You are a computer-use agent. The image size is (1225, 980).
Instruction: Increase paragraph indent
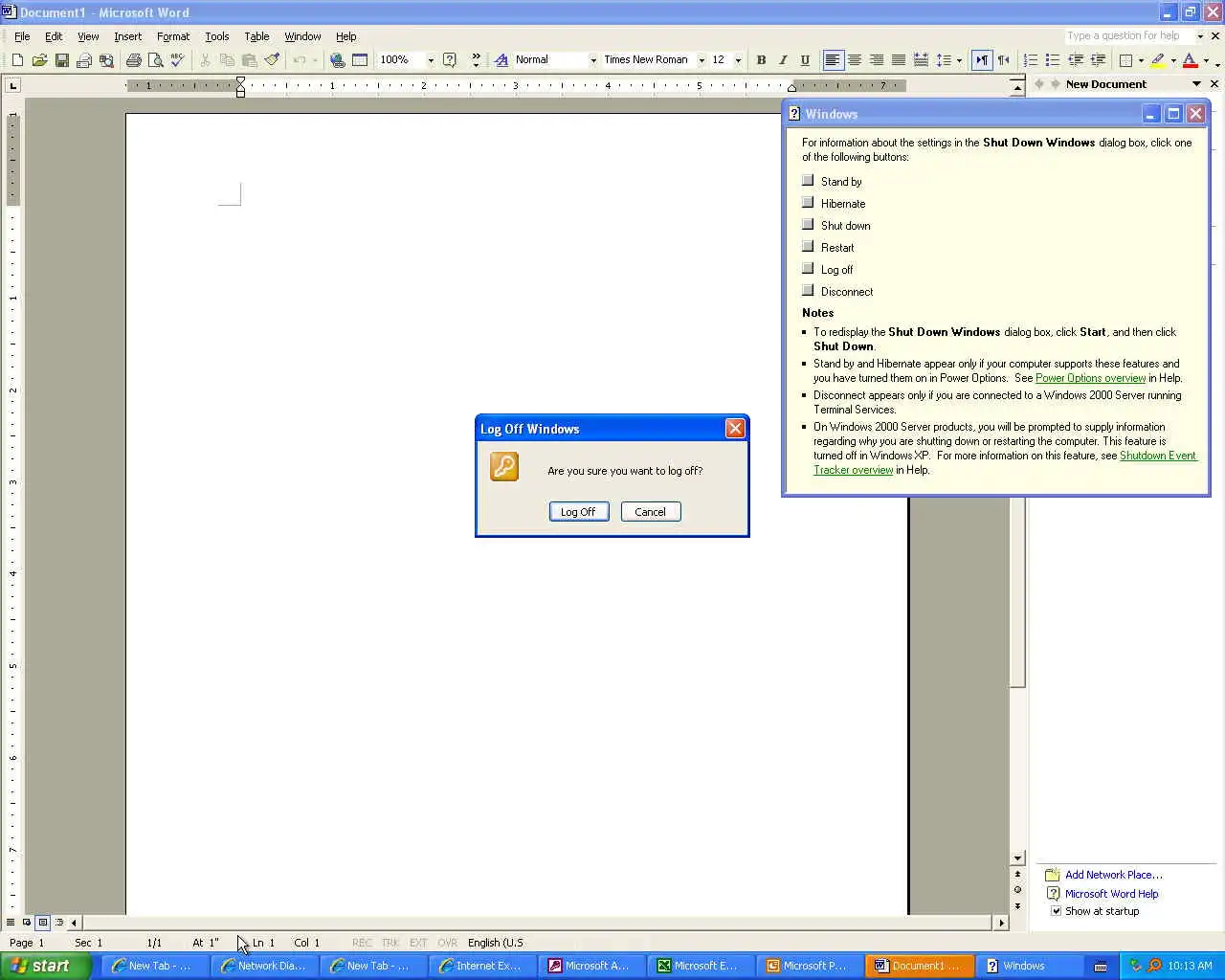(x=1098, y=60)
